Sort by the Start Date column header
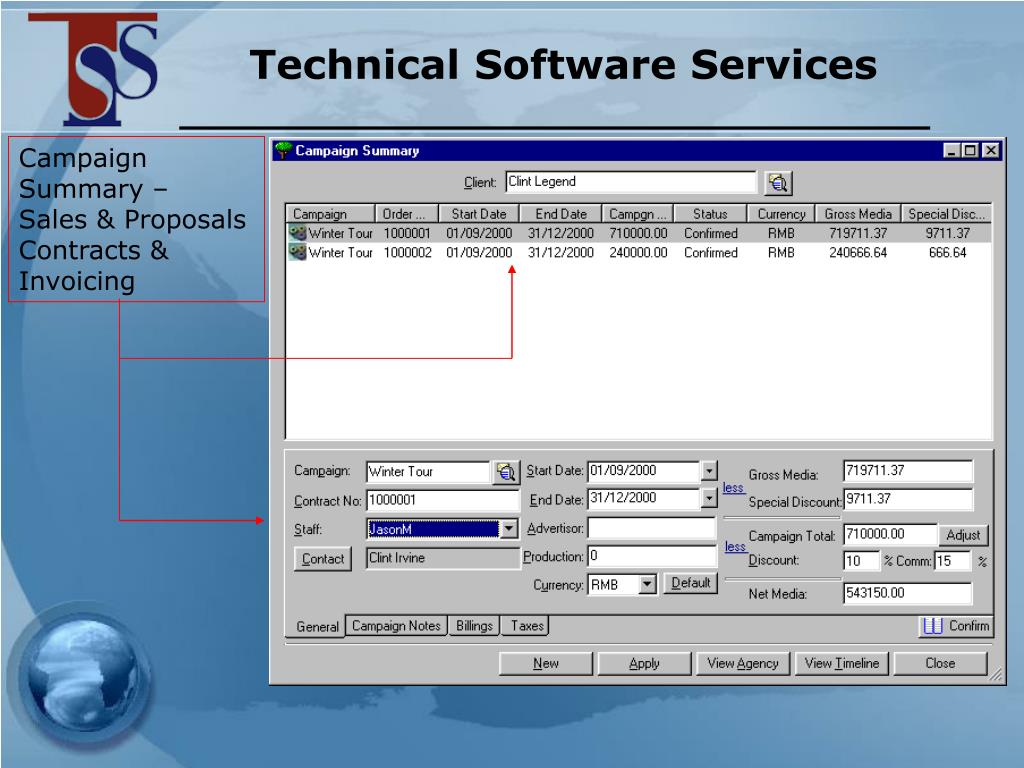 (x=479, y=214)
